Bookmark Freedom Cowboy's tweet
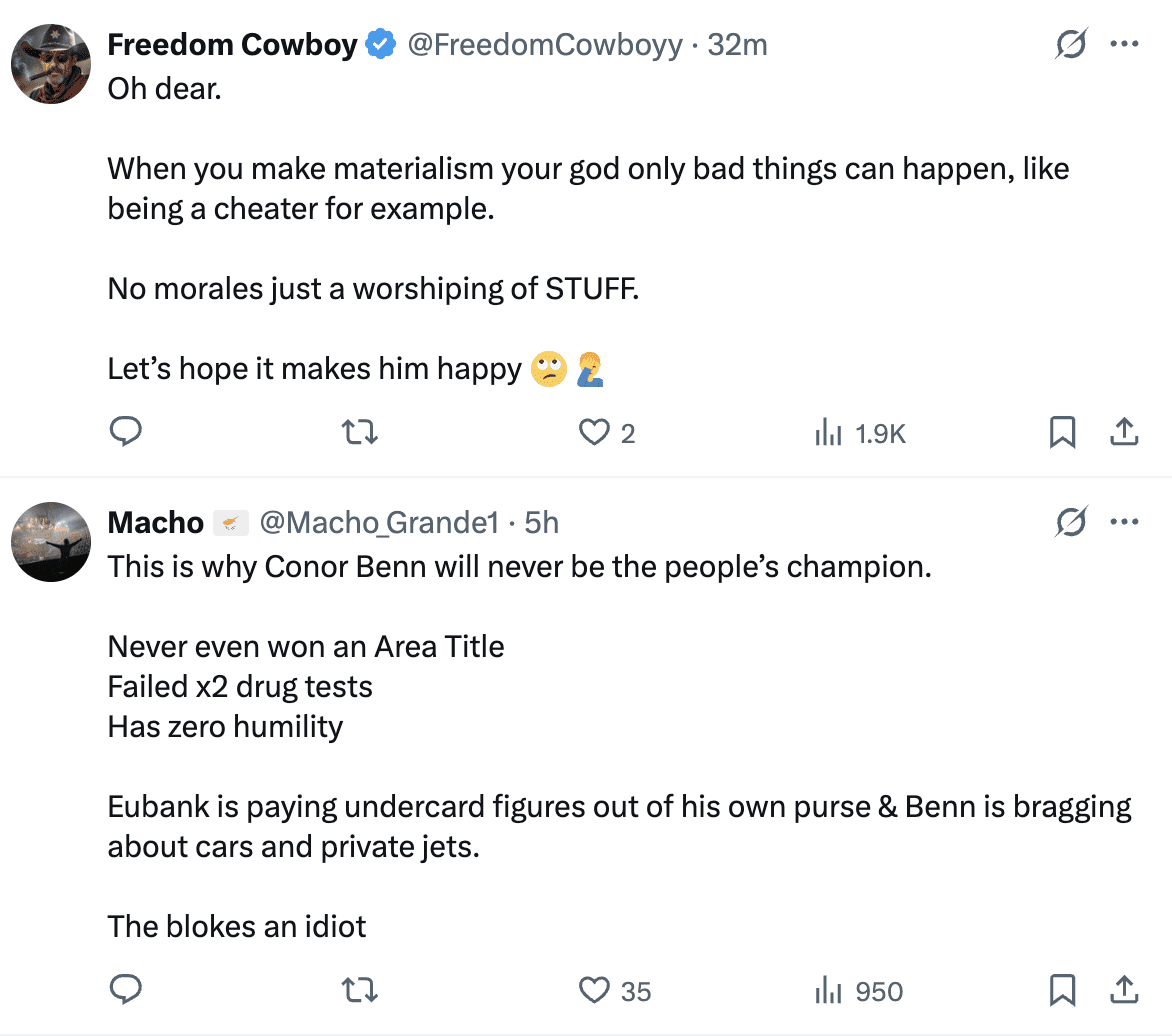The width and height of the screenshot is (1172, 1036). coord(1063,432)
